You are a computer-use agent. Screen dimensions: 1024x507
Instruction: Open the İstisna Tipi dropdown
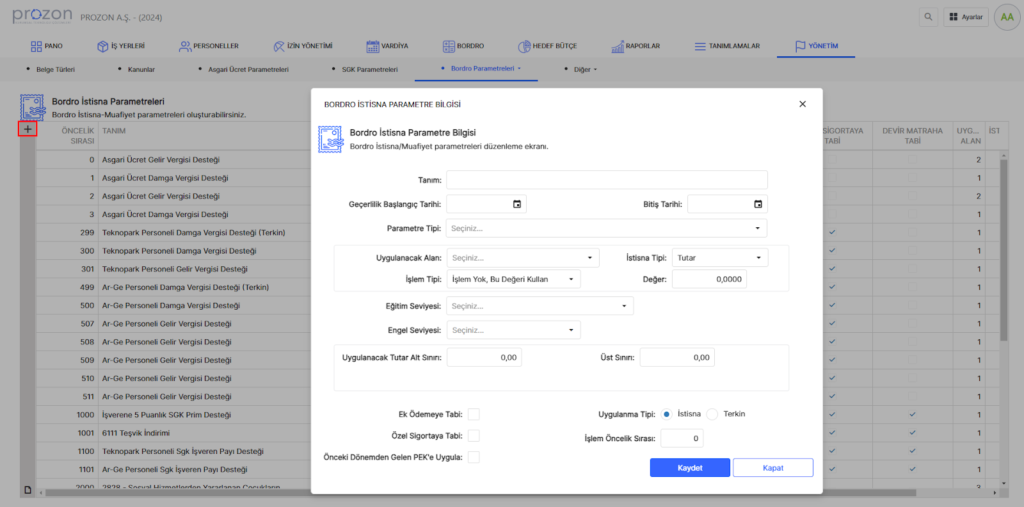(x=719, y=258)
